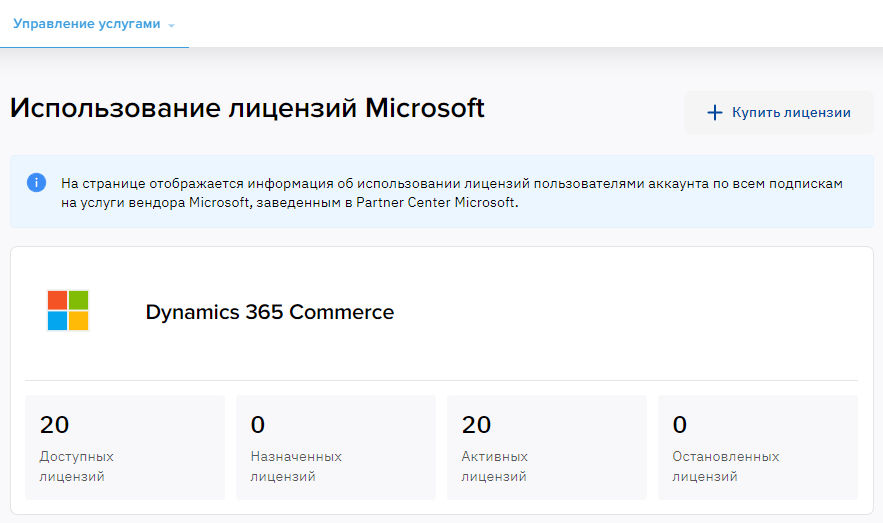Click the Microsoft four-color logo
This screenshot has height=523, width=883.
[x=68, y=311]
